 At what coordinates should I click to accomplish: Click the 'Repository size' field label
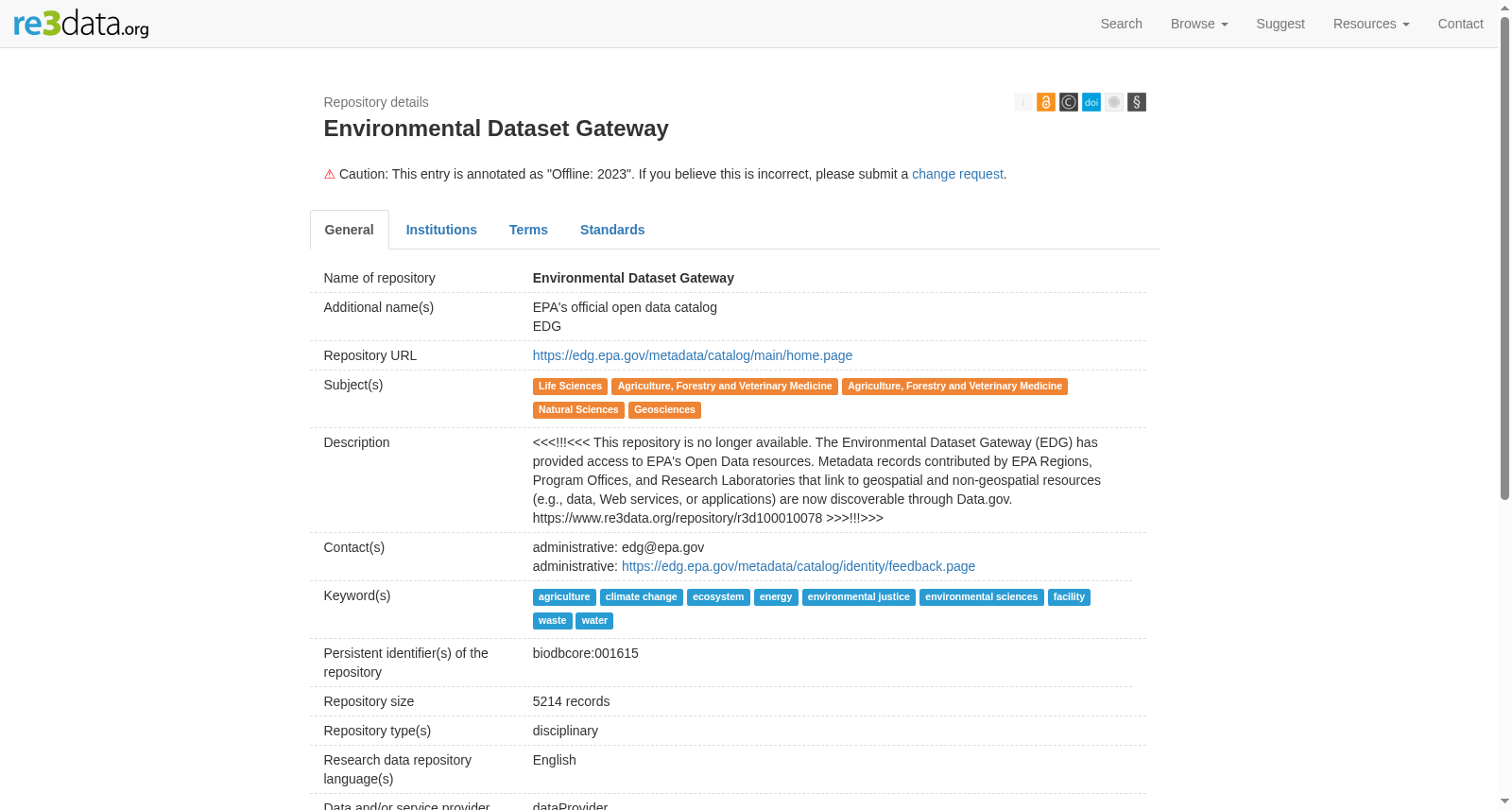369,701
